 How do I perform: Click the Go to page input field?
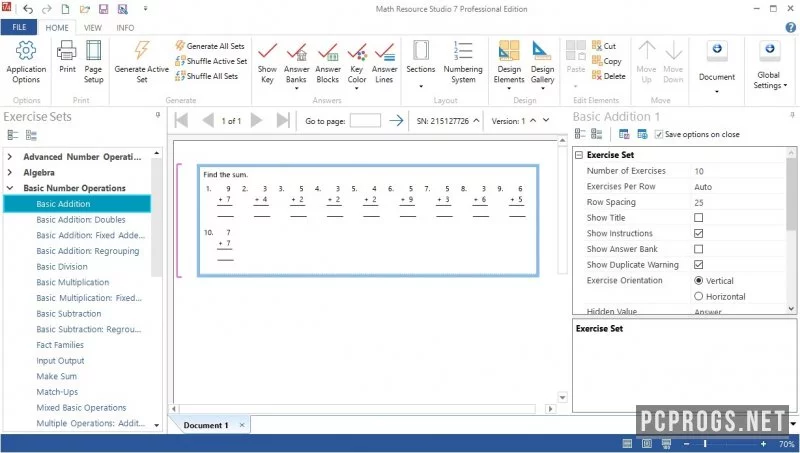(x=365, y=120)
